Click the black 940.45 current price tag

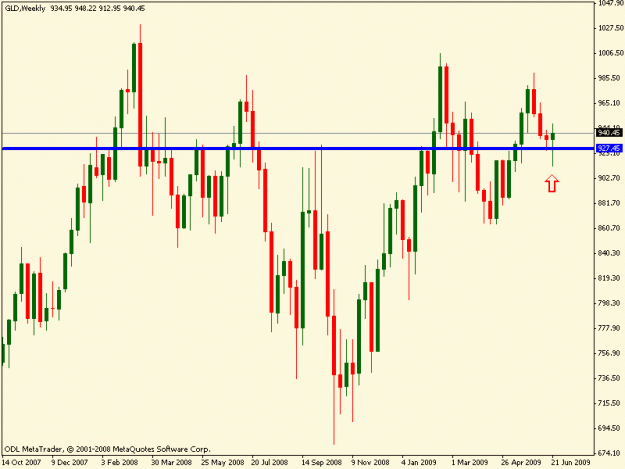point(609,132)
